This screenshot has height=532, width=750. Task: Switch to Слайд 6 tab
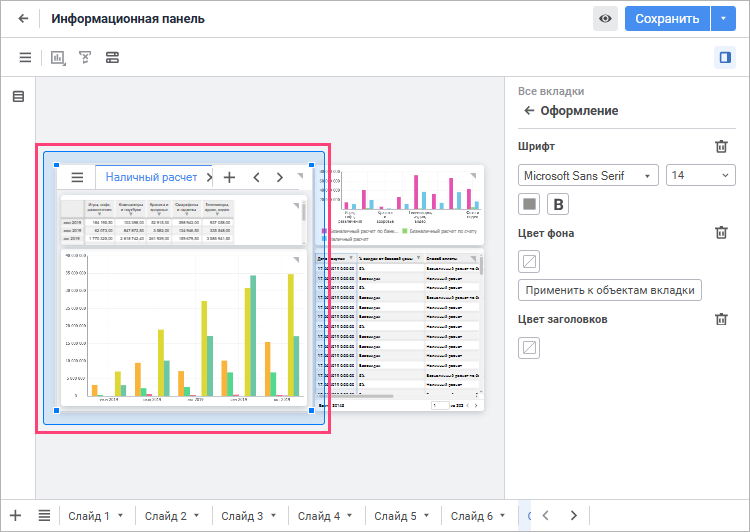[x=472, y=516]
